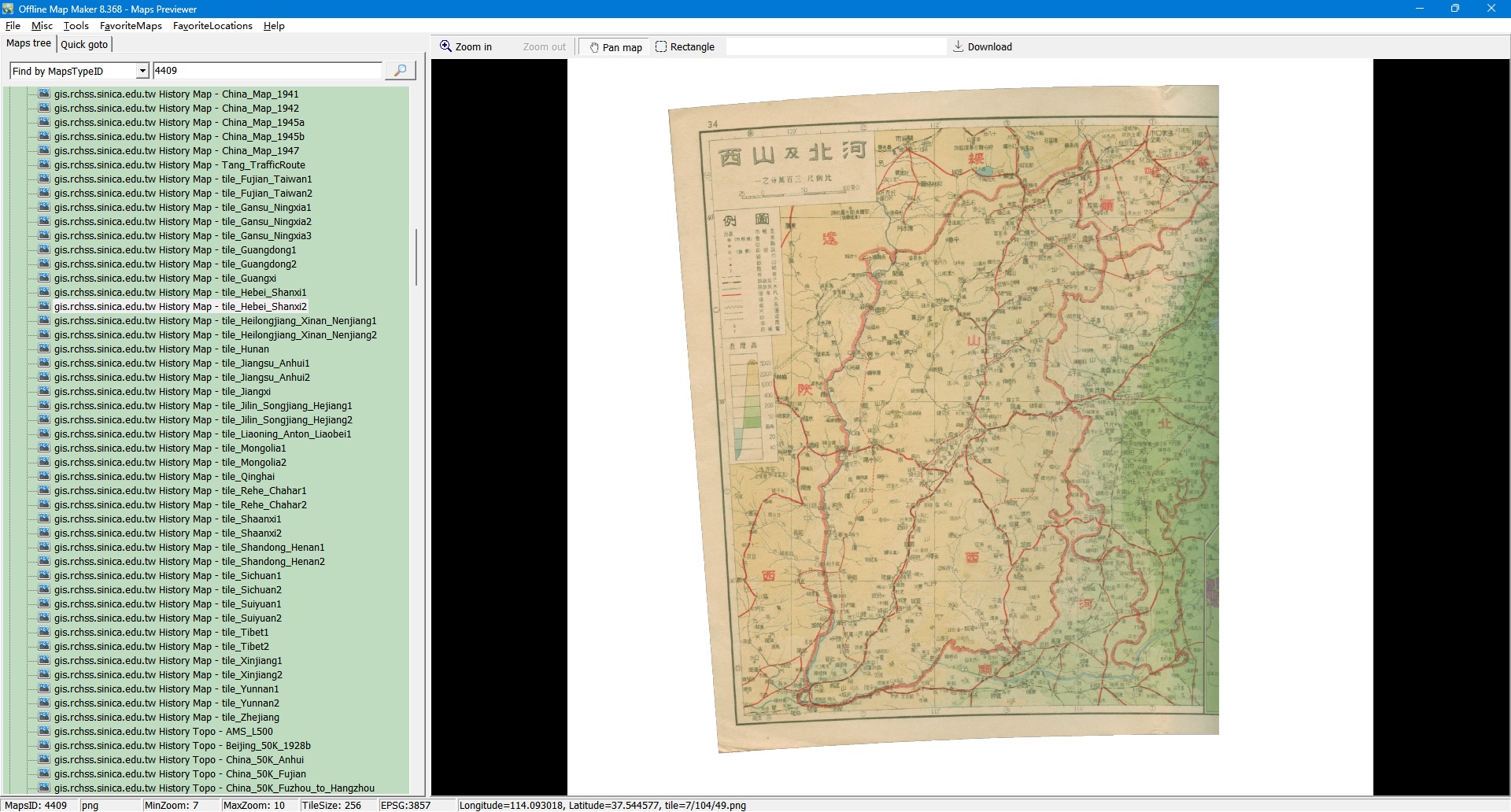1511x812 pixels.
Task: Click the map icon beside tile_Hunan entry
Action: 44,349
